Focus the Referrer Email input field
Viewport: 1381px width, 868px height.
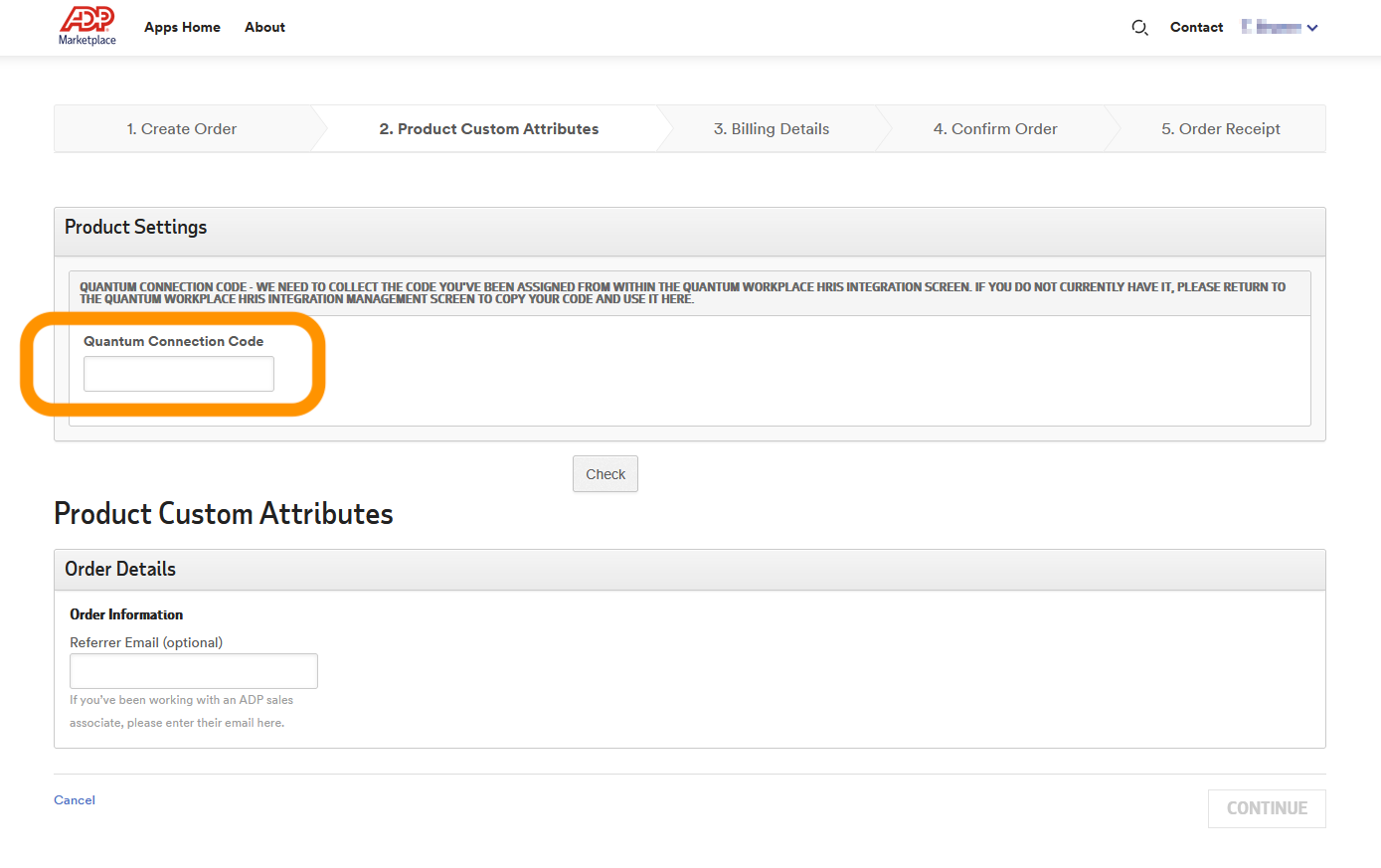pyautogui.click(x=194, y=671)
